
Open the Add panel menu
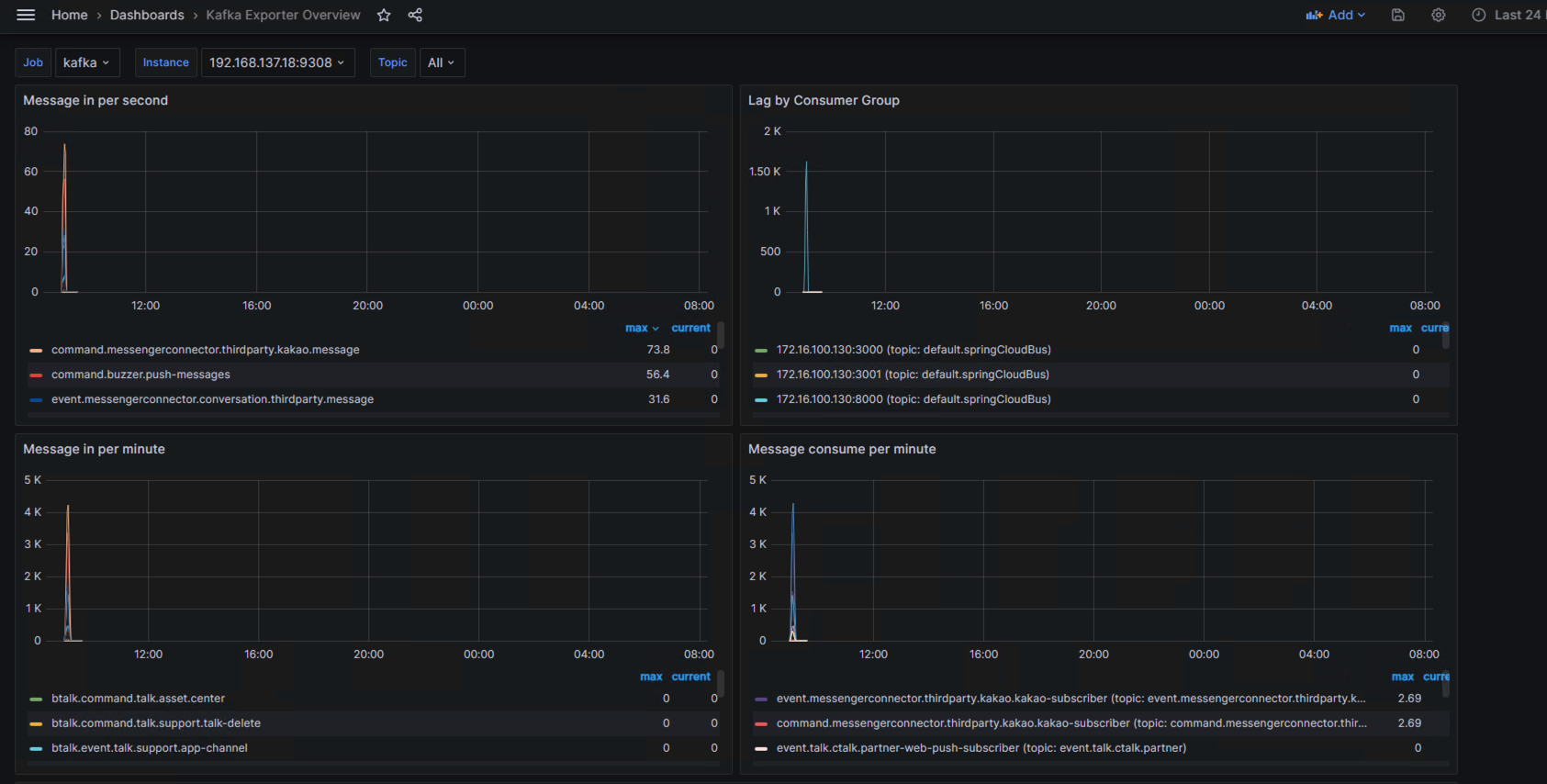point(1336,15)
